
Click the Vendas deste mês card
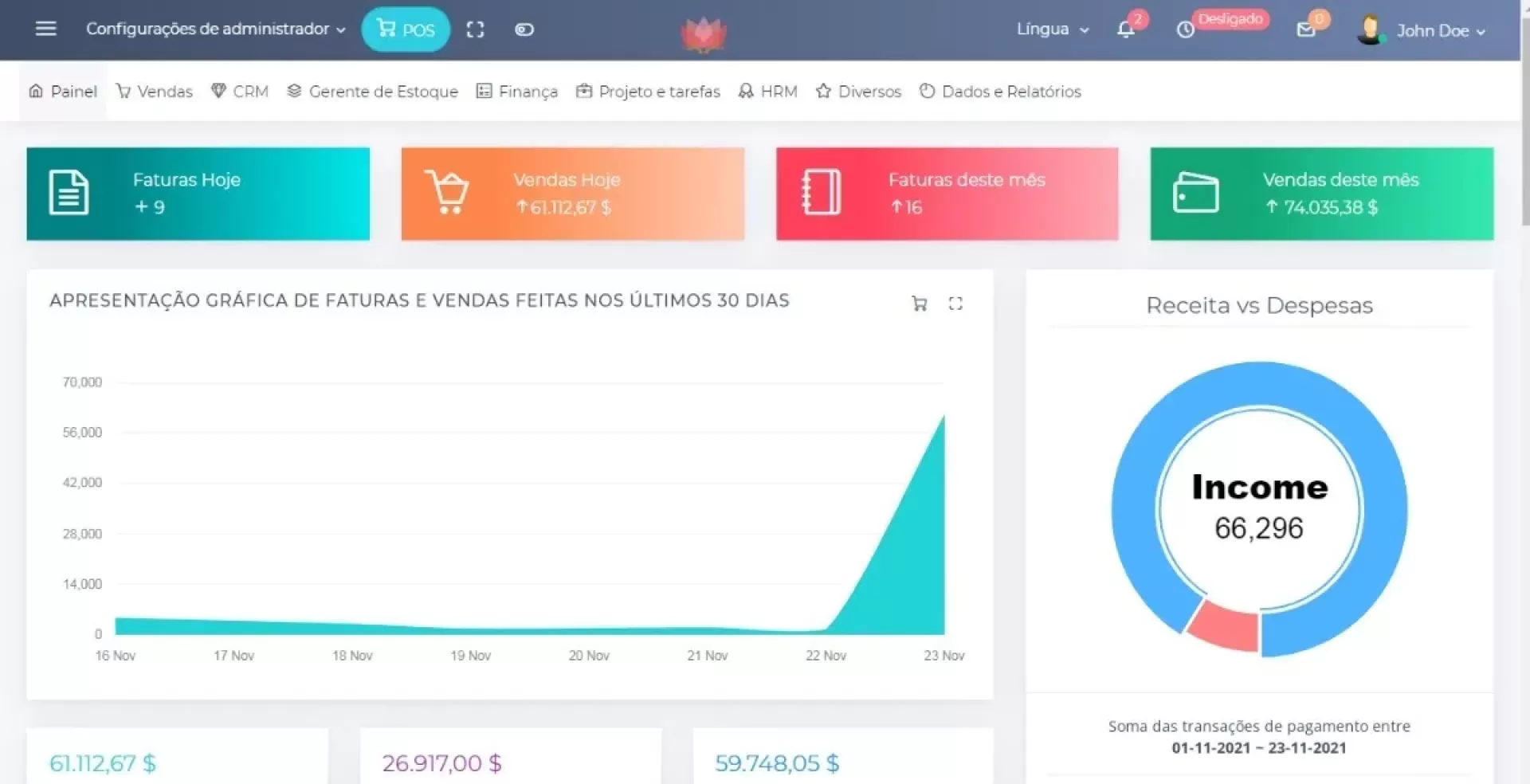pyautogui.click(x=1321, y=194)
